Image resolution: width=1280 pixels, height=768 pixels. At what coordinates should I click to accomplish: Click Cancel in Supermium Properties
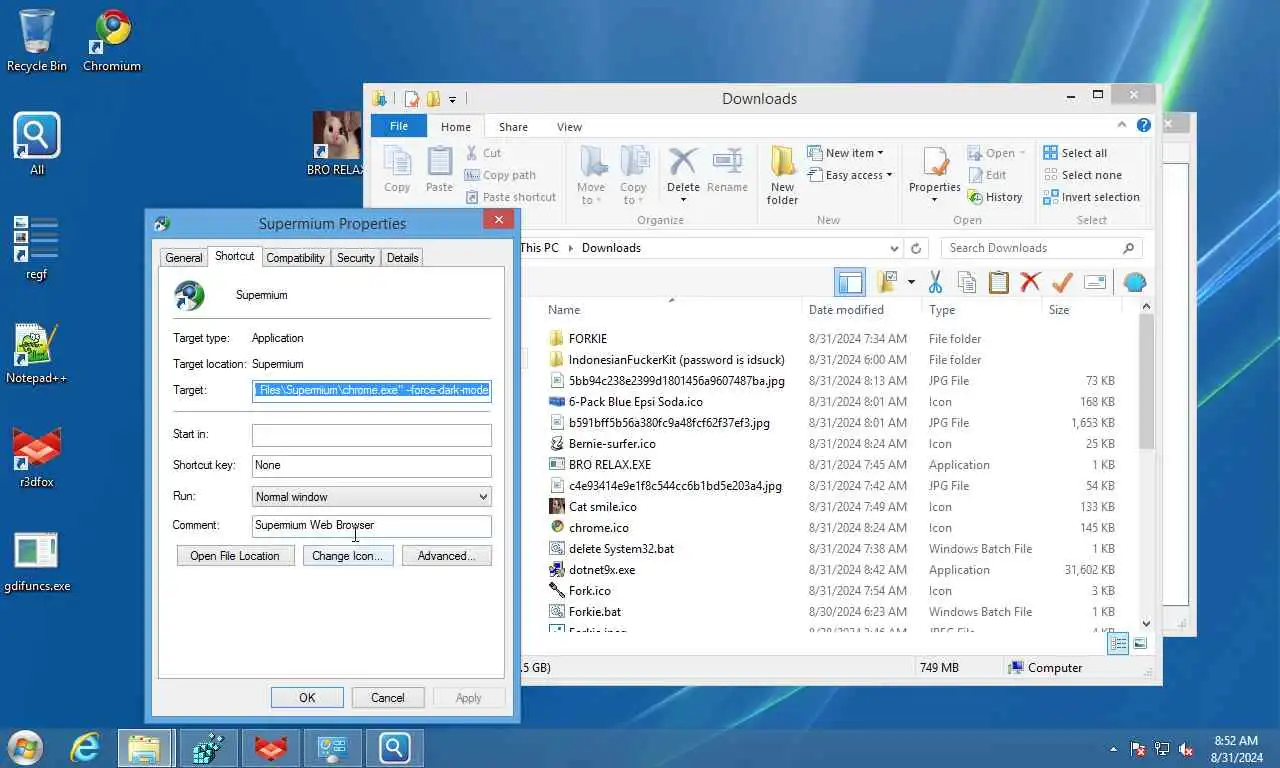click(388, 698)
